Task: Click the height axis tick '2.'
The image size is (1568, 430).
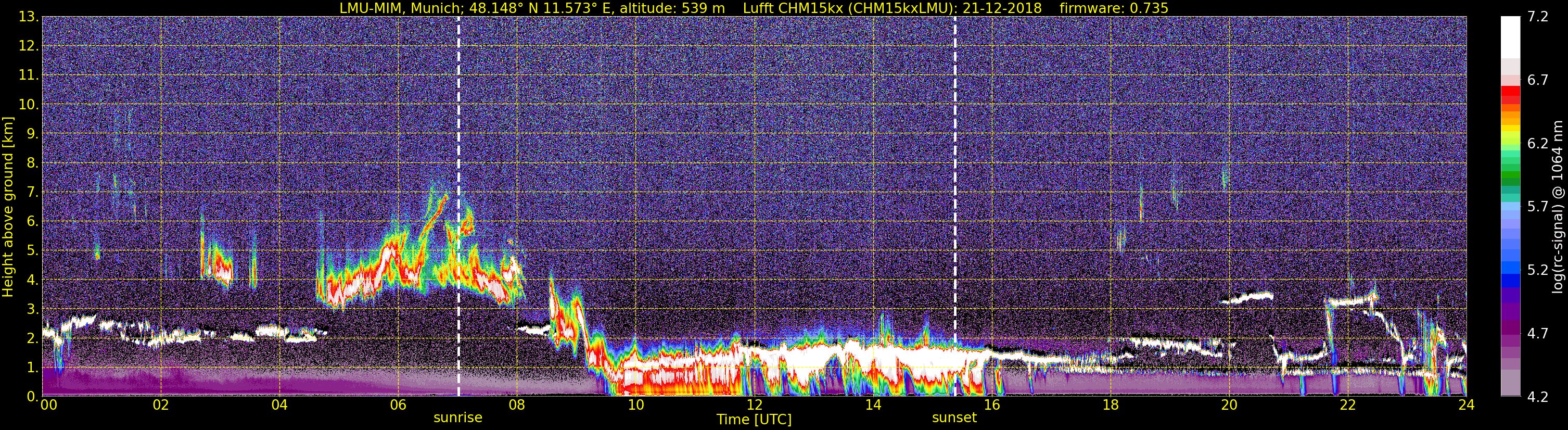Action: point(32,339)
